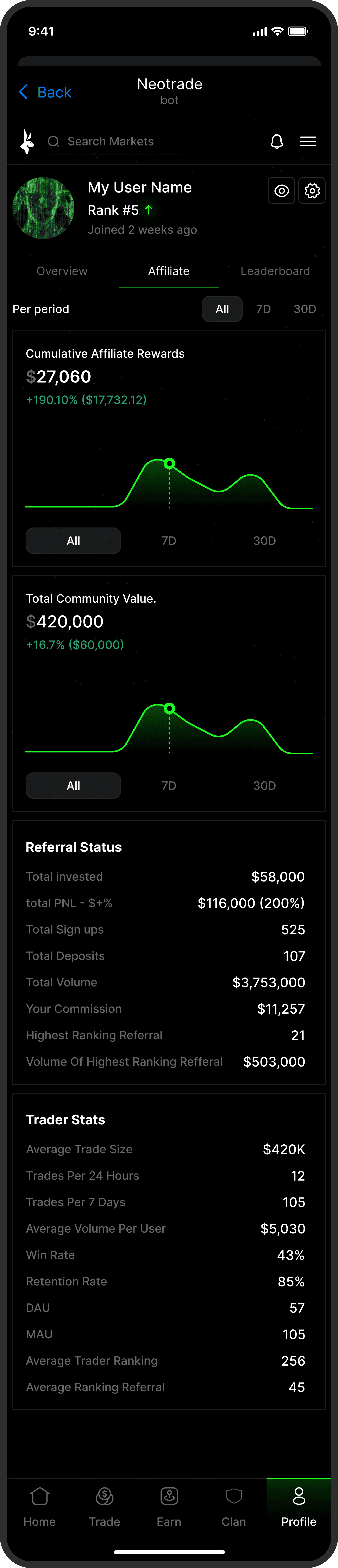The height and width of the screenshot is (1568, 338).
Task: Switch Affiliate Rewards chart to 7D
Action: pyautogui.click(x=169, y=540)
